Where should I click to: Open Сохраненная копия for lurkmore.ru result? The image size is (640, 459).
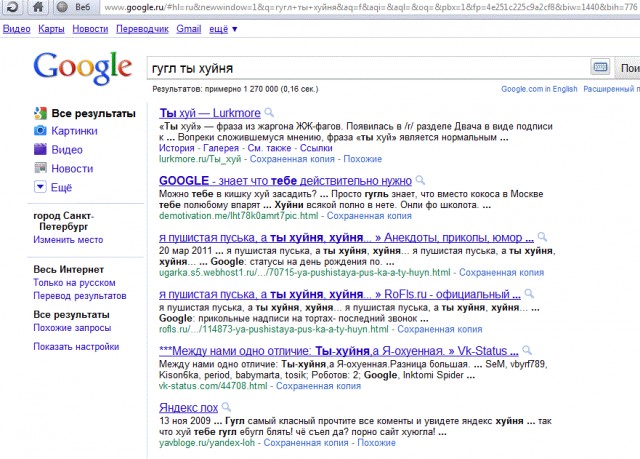pos(292,159)
